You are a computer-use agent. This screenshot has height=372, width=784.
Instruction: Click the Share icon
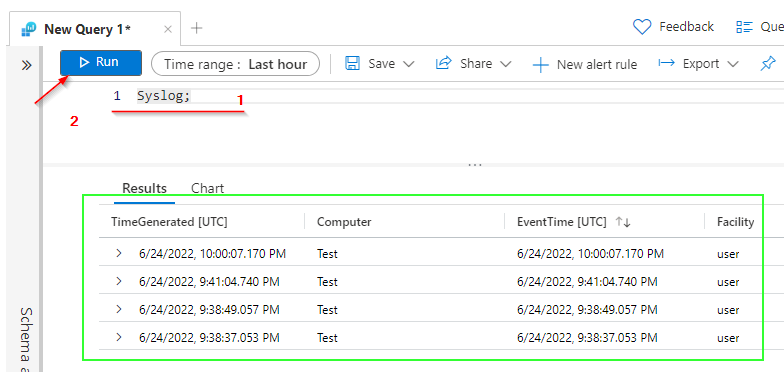pos(444,63)
